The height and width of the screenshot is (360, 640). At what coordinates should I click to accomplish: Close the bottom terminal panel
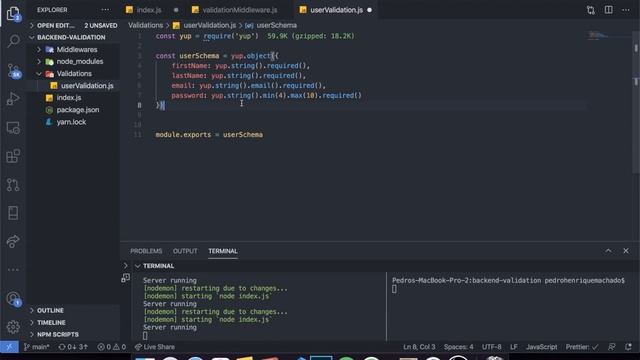coord(626,251)
